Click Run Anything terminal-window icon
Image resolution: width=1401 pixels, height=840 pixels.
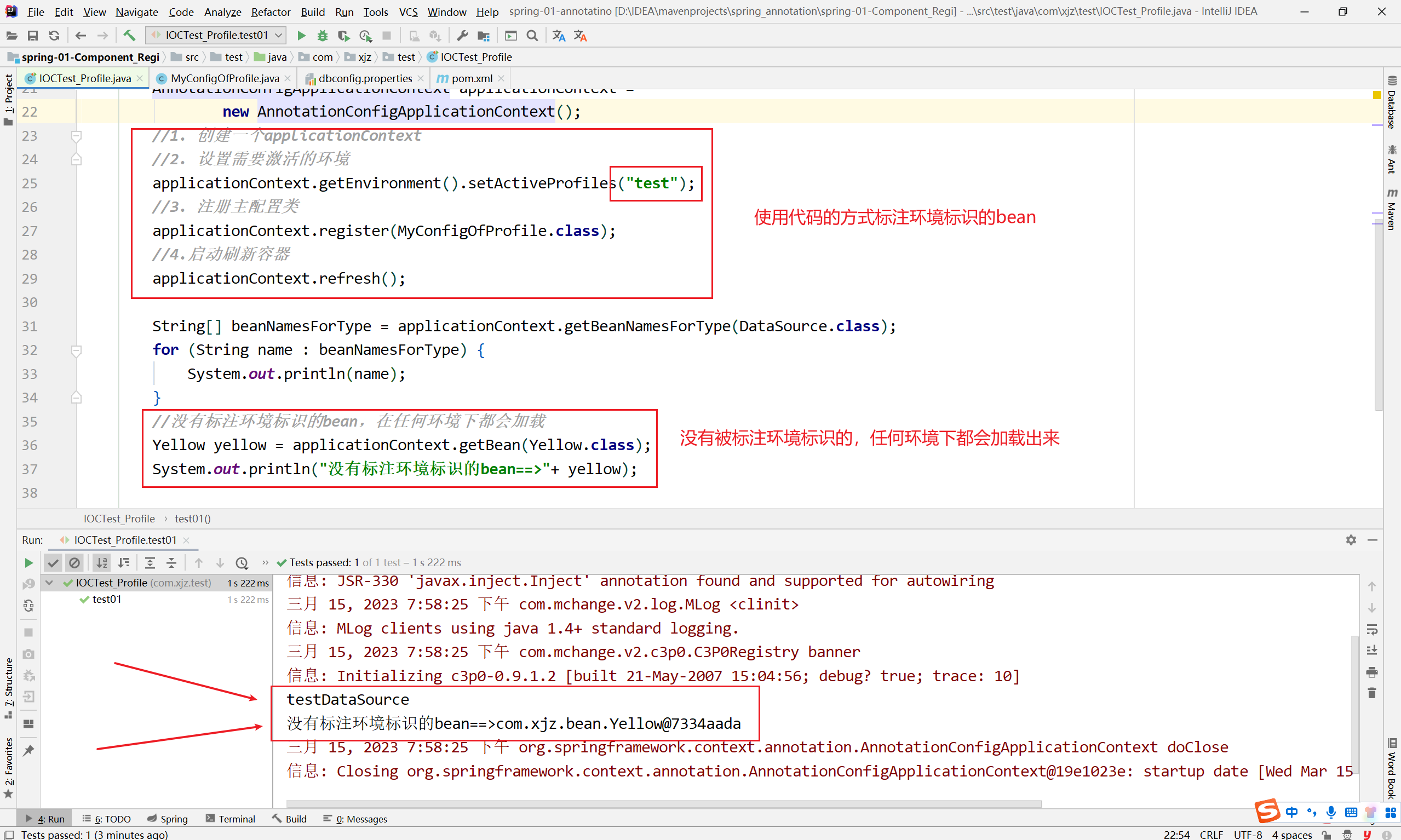tap(510, 36)
